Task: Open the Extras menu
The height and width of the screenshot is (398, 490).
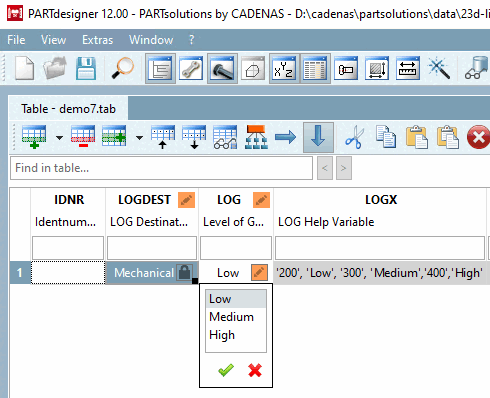Action: 97,40
